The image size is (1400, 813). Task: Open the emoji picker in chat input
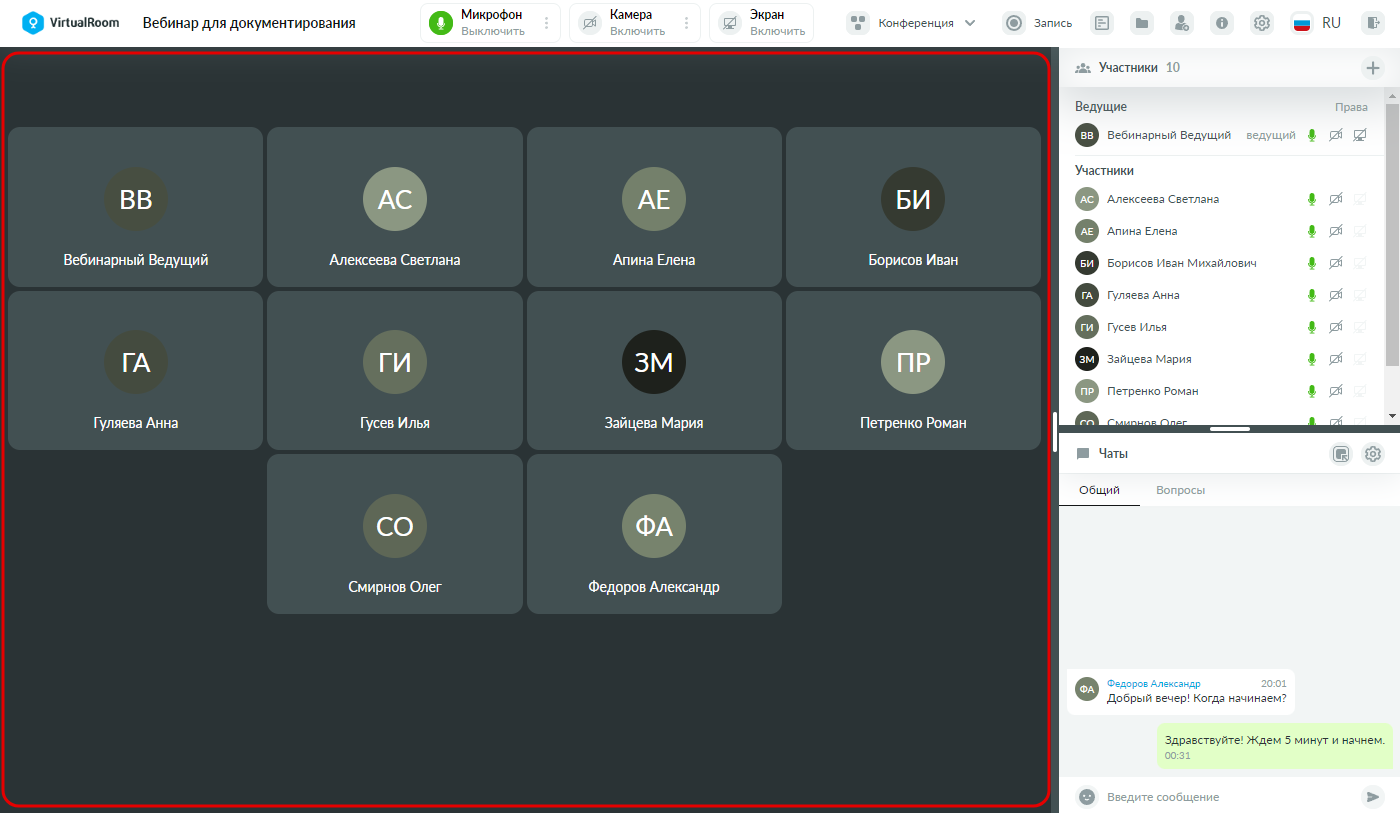(1087, 797)
